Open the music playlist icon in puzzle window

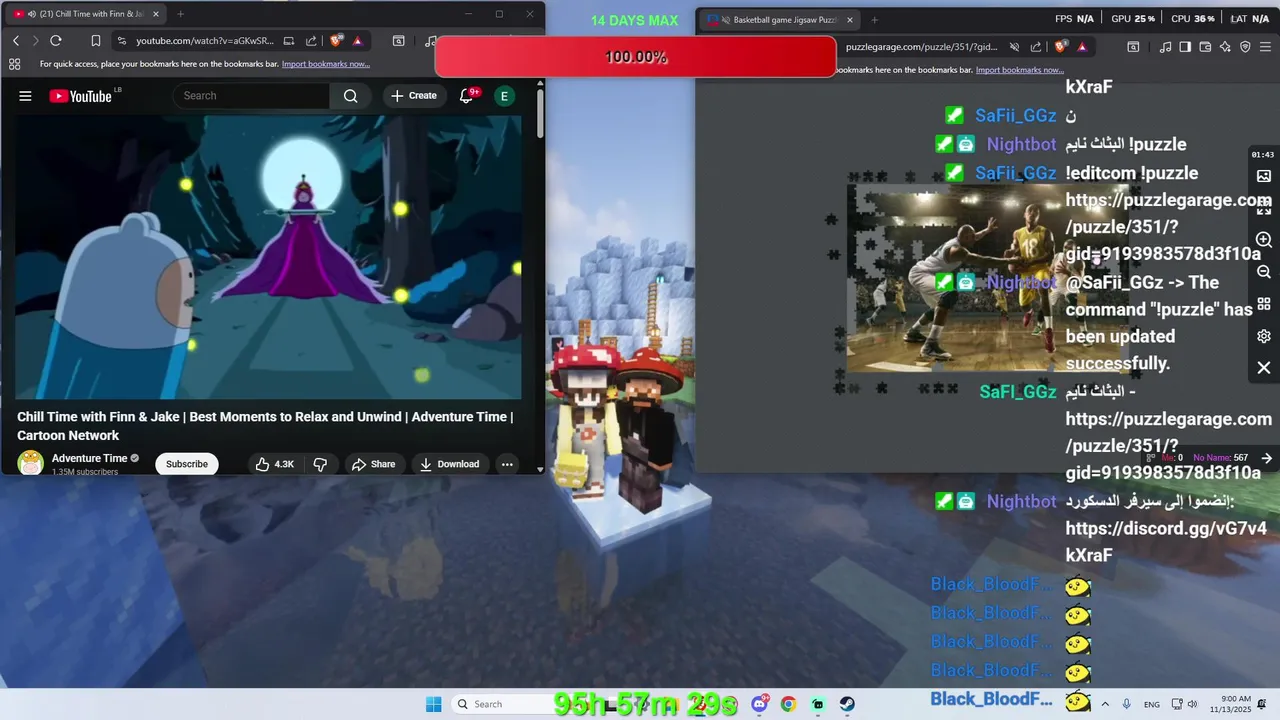coord(1165,47)
